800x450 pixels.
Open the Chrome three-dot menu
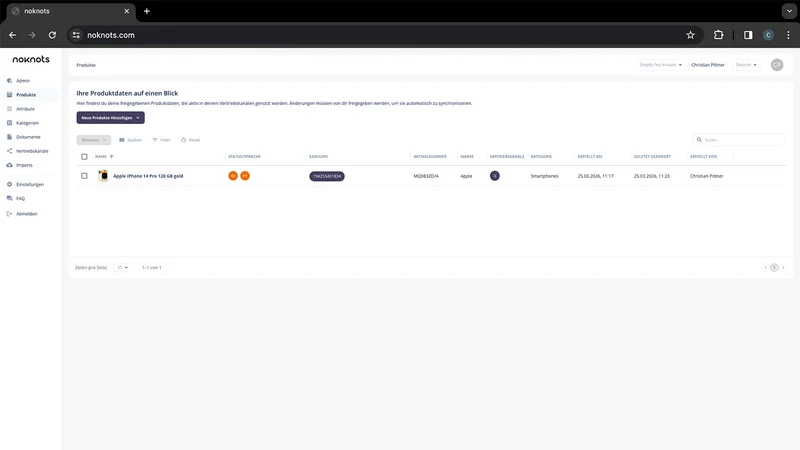(x=788, y=35)
